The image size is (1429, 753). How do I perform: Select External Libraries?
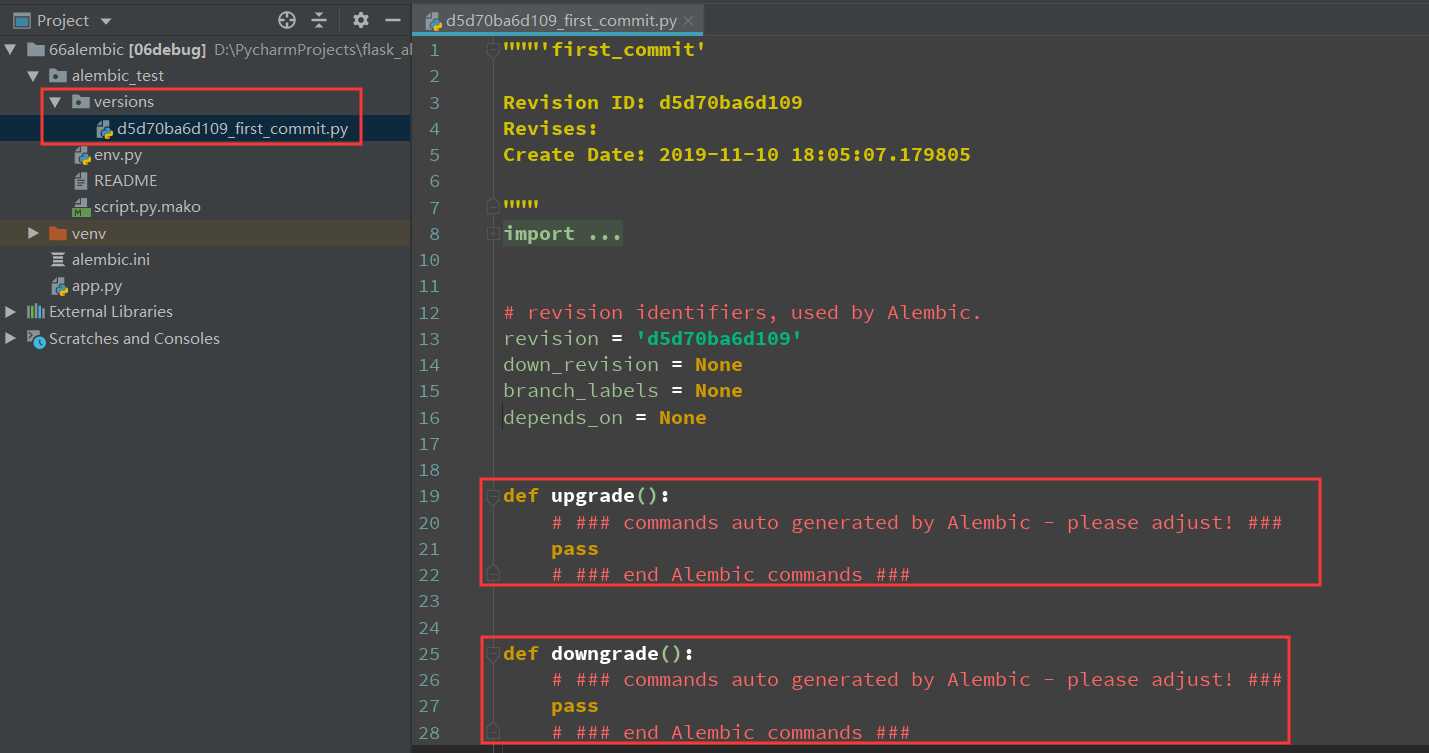pyautogui.click(x=111, y=311)
